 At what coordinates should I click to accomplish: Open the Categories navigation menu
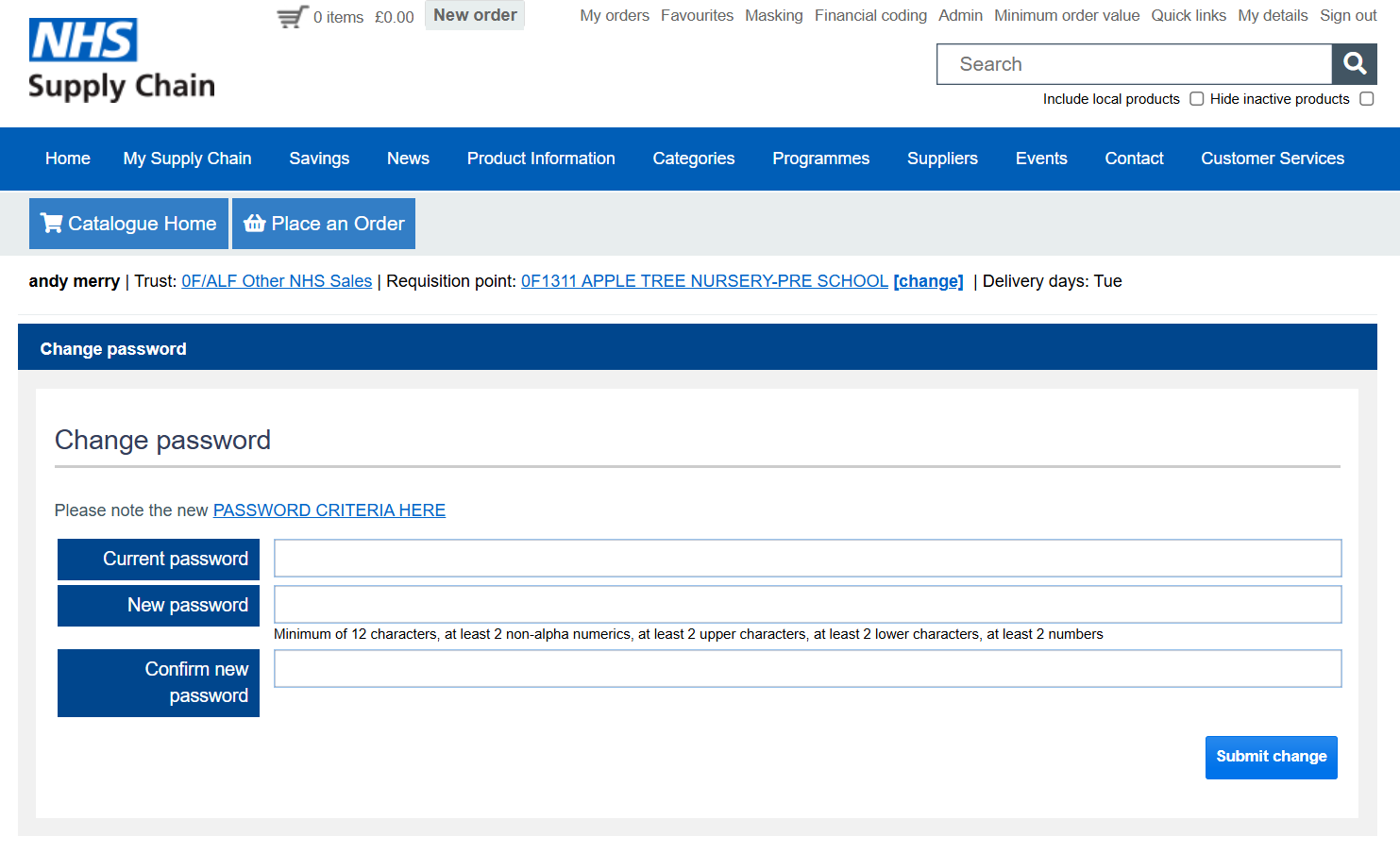point(693,159)
